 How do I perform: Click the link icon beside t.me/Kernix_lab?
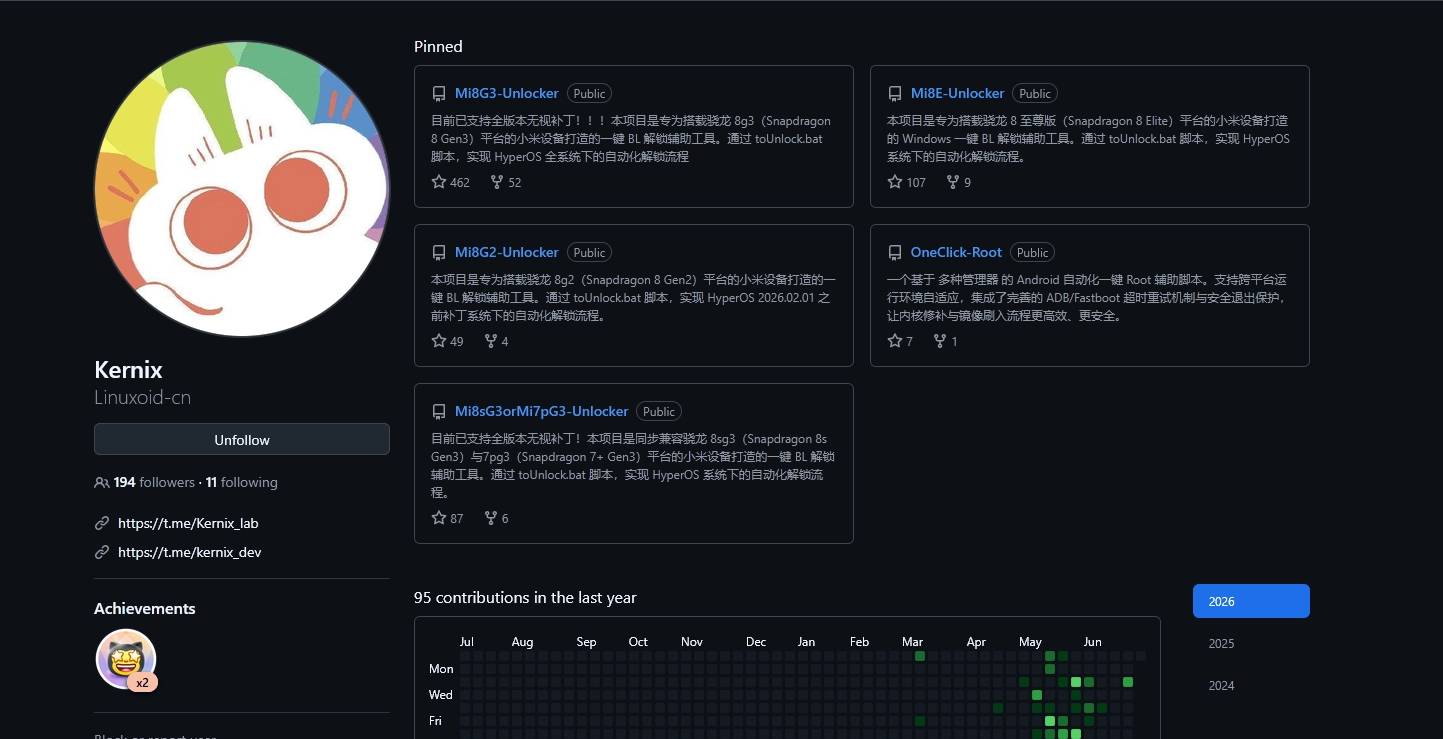(102, 523)
